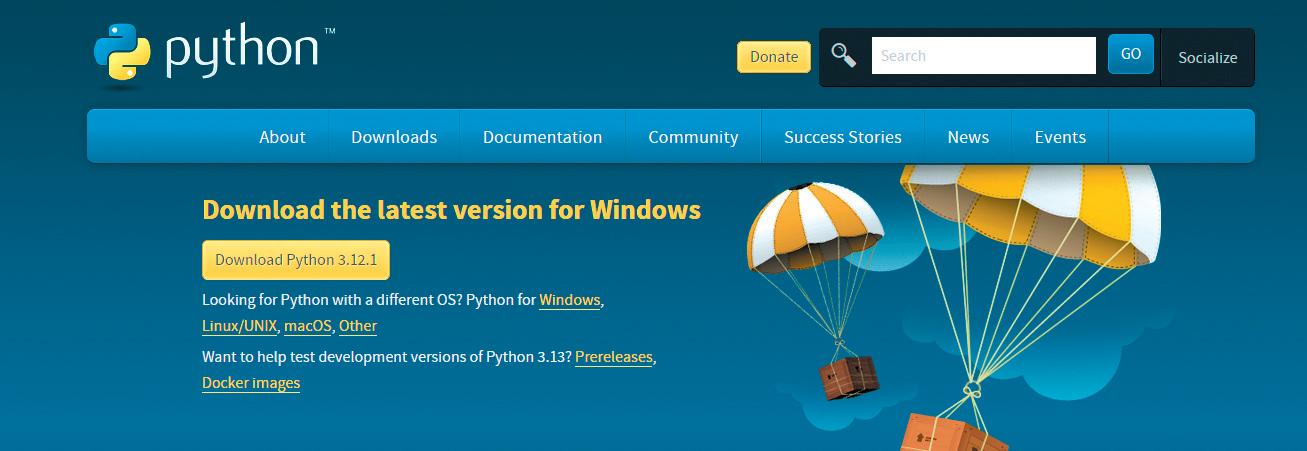Follow the Other OS link
The image size is (1307, 451).
click(358, 326)
